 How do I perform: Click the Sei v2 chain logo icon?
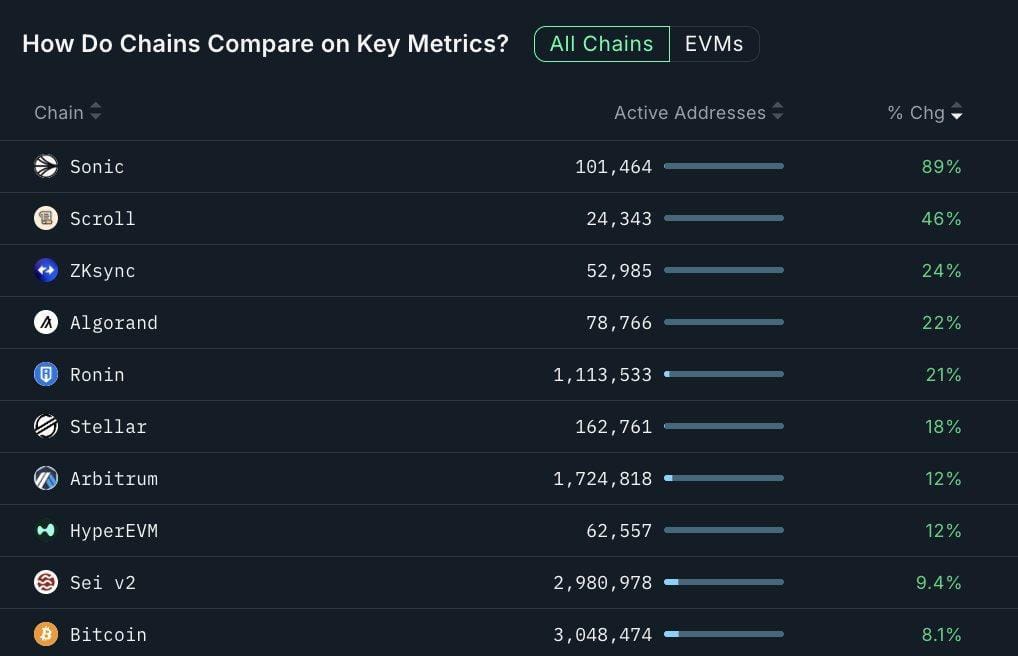pyautogui.click(x=46, y=583)
